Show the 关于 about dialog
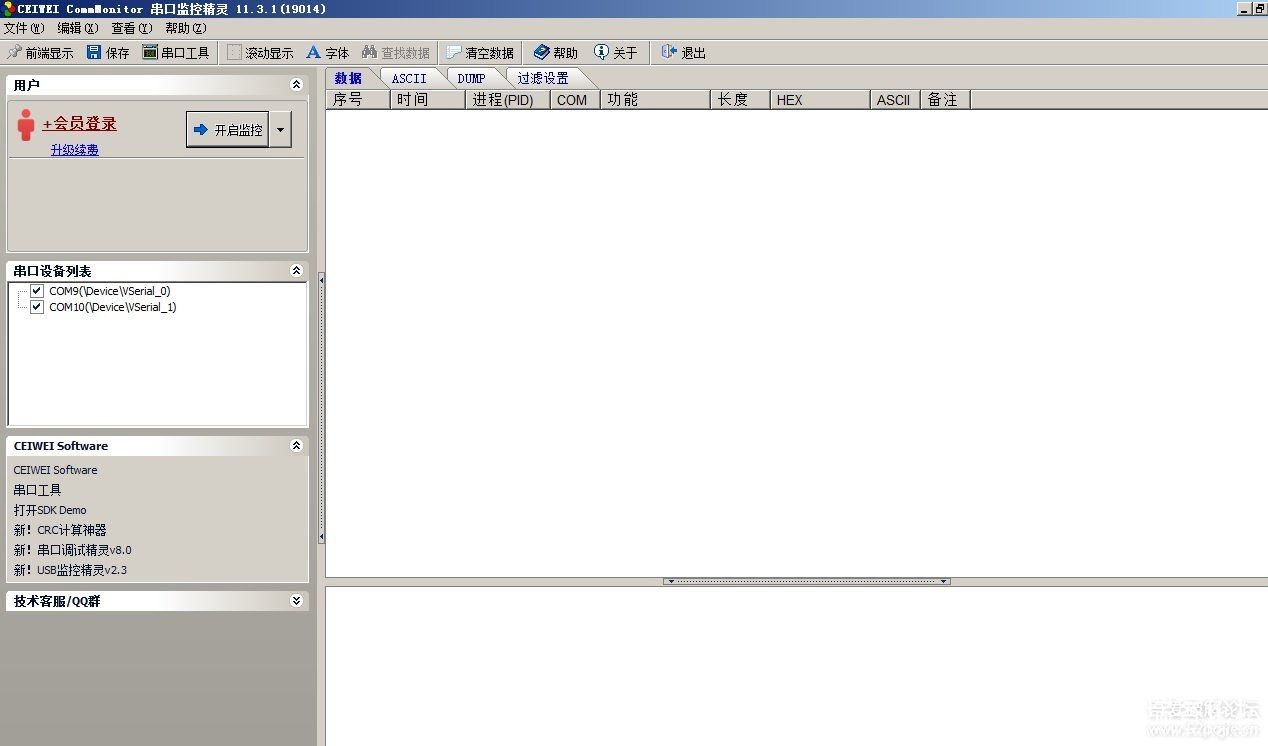Screen dimensions: 1268x746 point(615,52)
